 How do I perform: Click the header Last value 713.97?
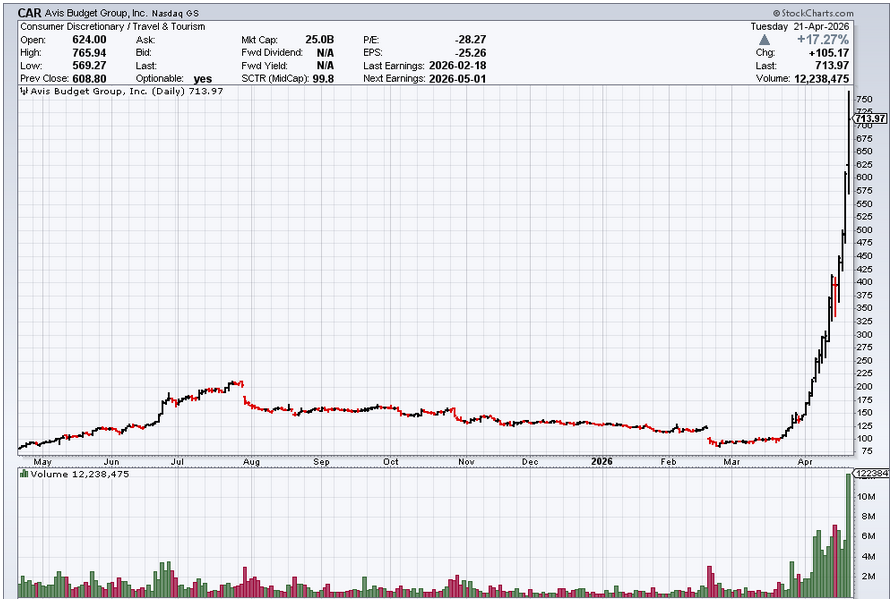coord(832,65)
